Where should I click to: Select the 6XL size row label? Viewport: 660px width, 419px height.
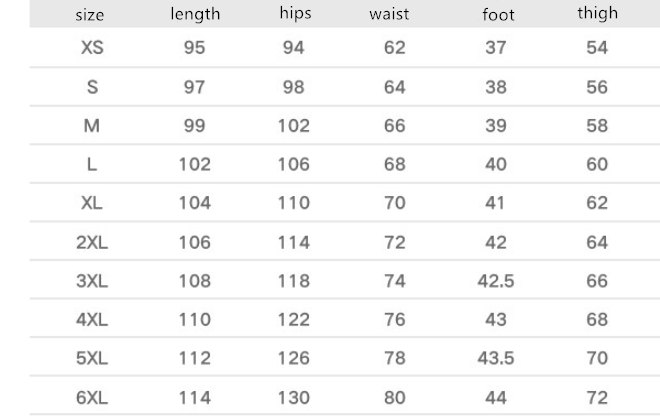[x=92, y=395]
